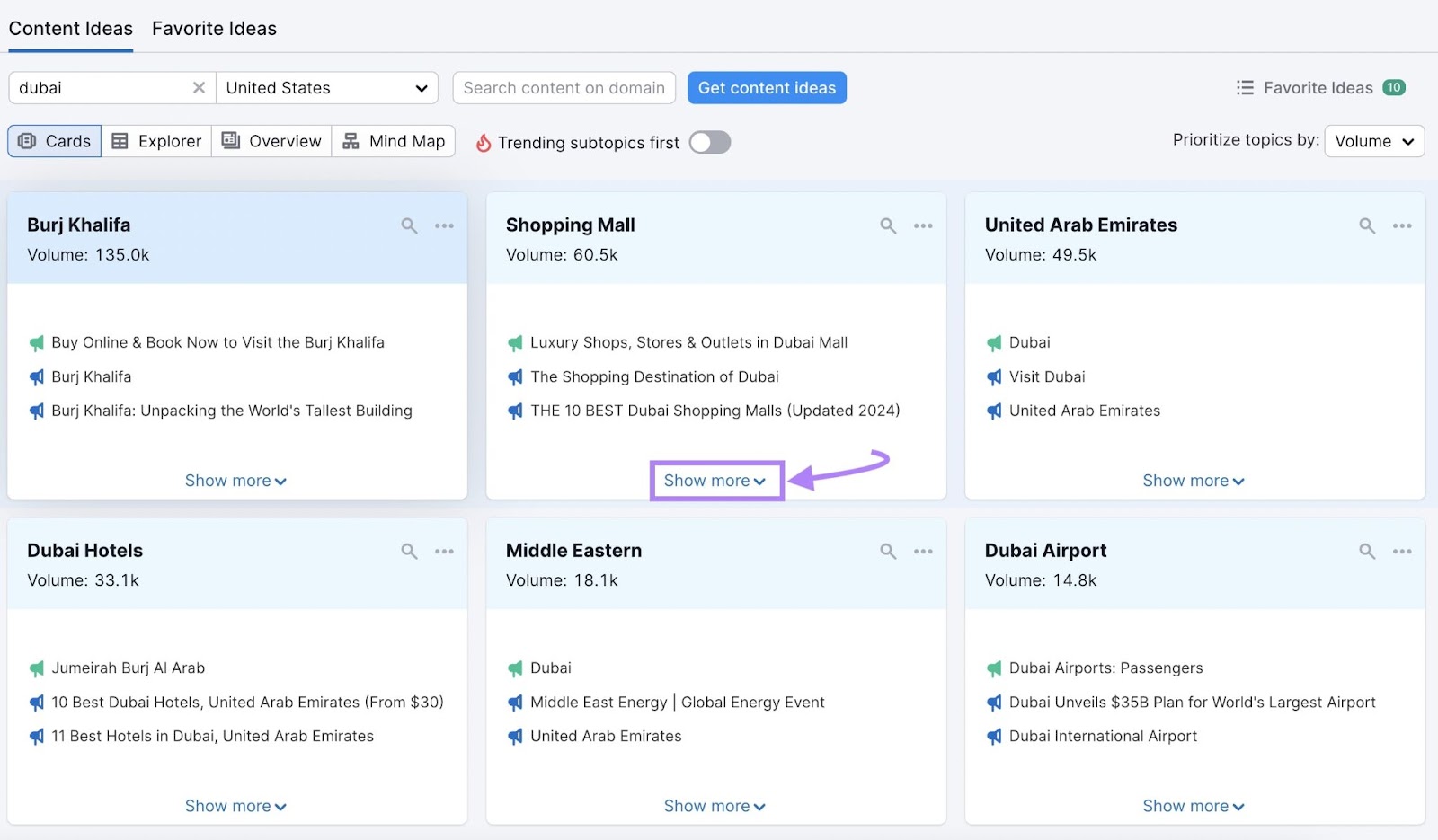Open the three-dot menu on Dubai Hotels card
This screenshot has height=840, width=1438.
[444, 552]
